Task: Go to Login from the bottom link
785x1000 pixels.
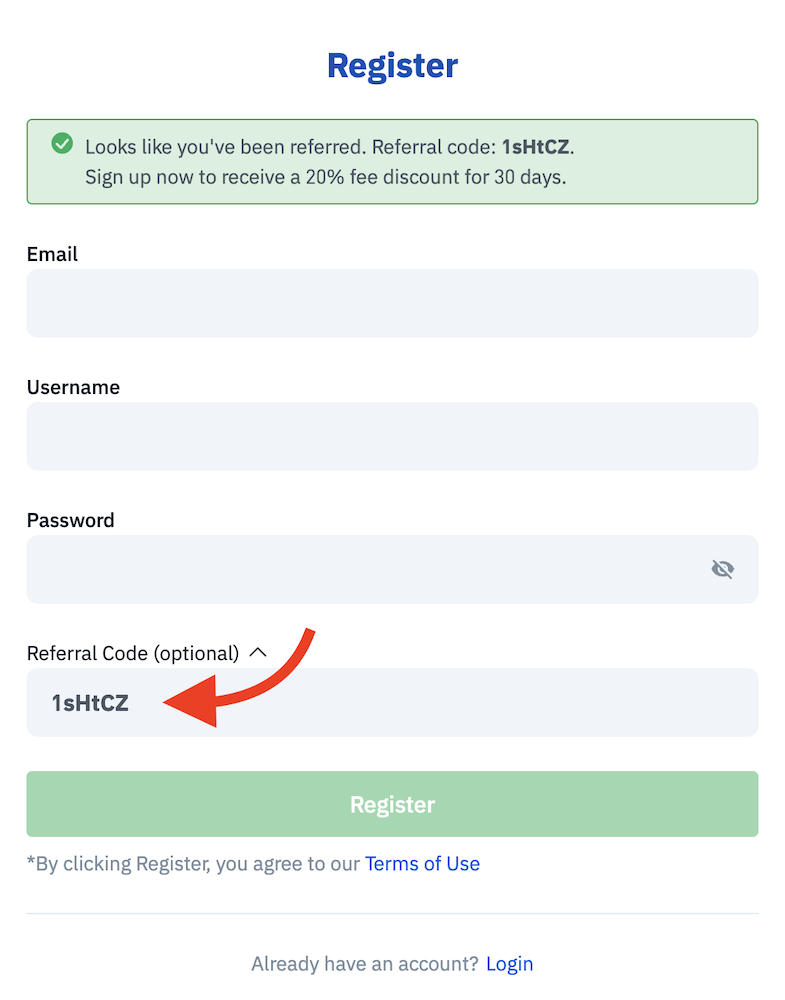Action: (509, 963)
